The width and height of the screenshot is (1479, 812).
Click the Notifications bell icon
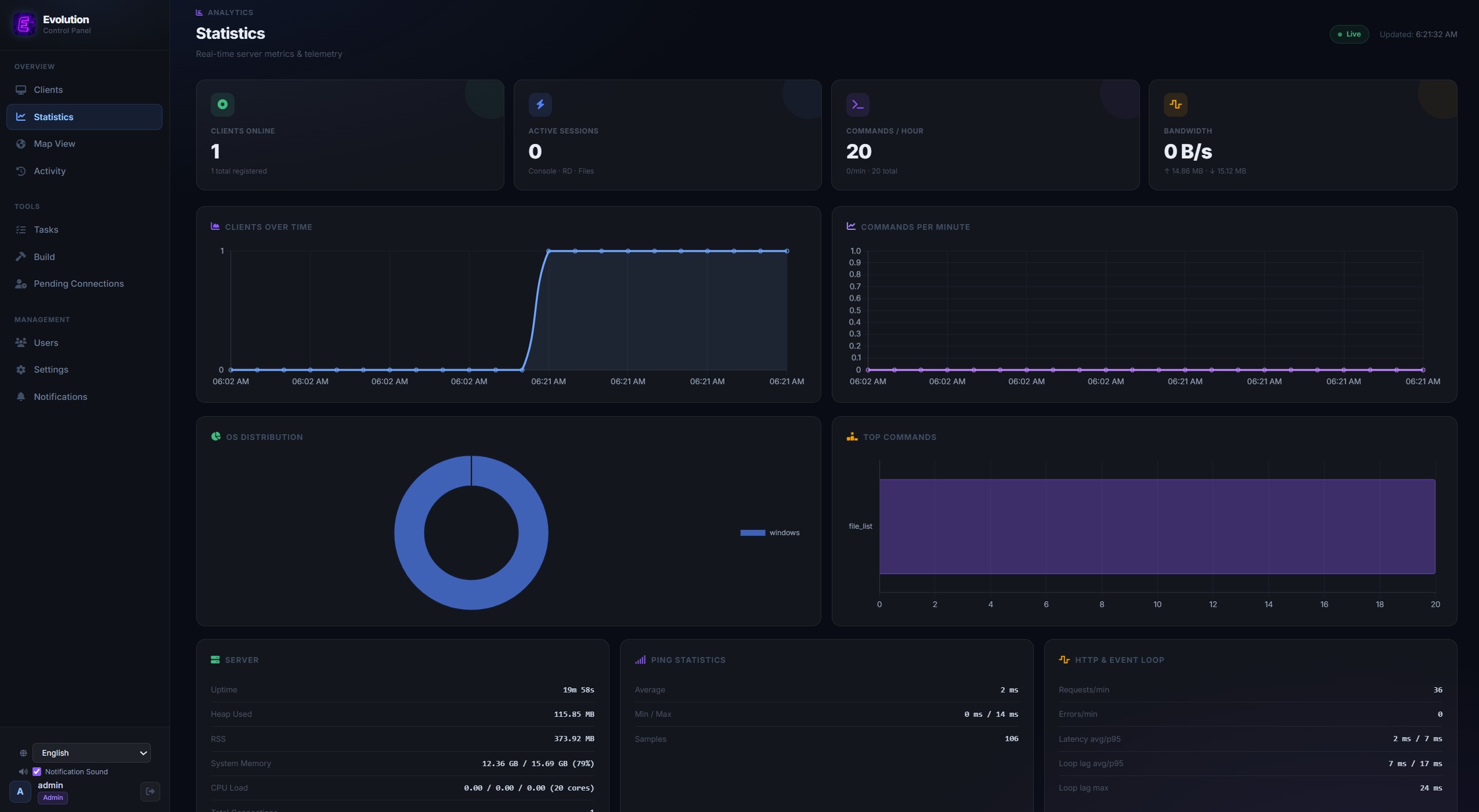(21, 396)
